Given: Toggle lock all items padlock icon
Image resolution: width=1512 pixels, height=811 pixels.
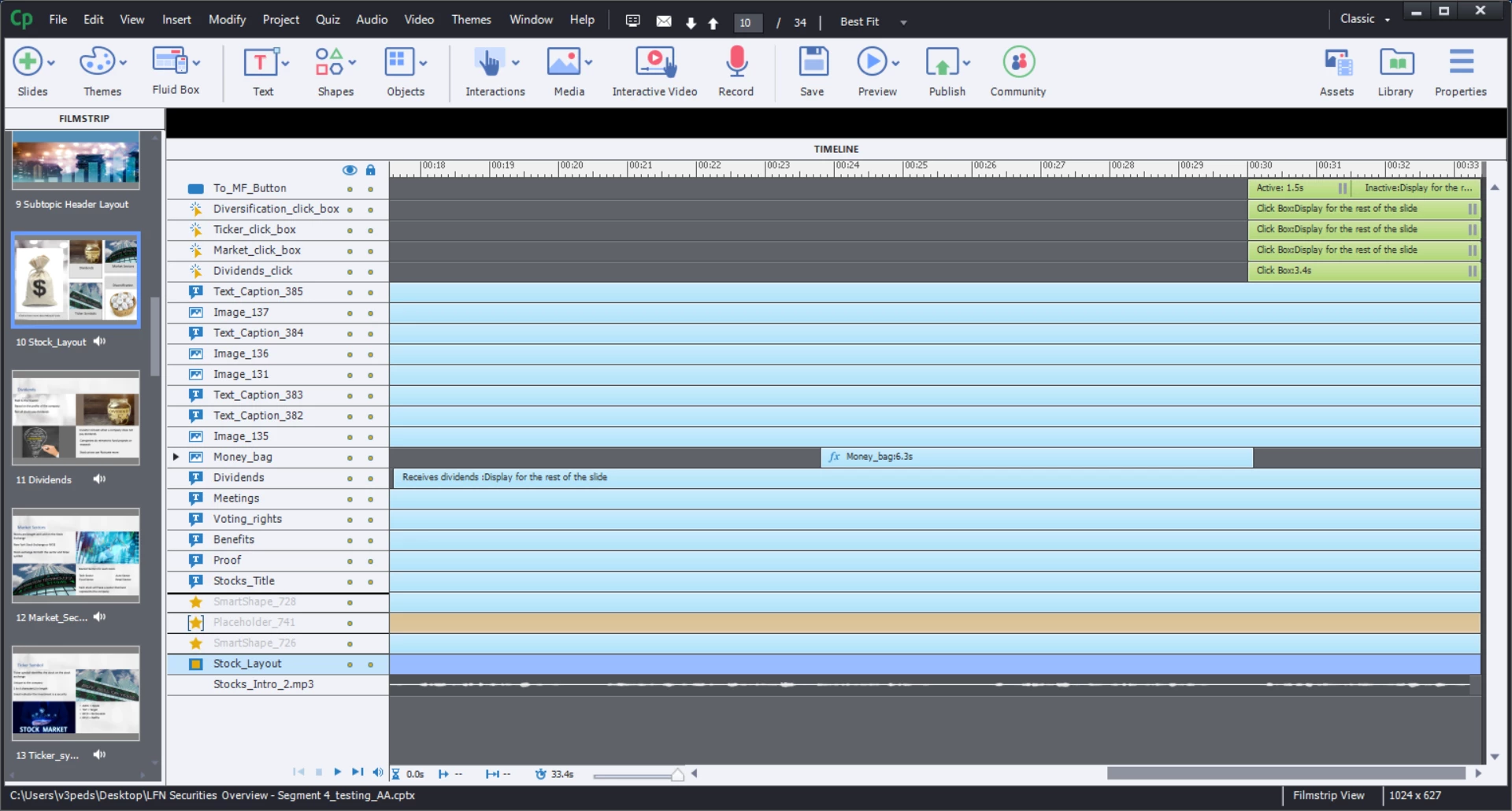Looking at the screenshot, I should [x=371, y=170].
